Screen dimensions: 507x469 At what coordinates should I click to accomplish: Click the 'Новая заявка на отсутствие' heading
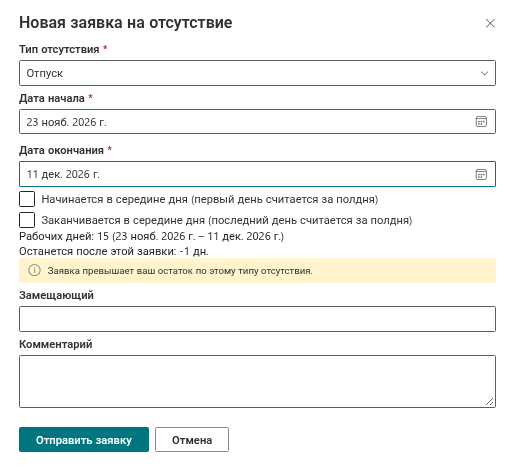pyautogui.click(x=126, y=23)
